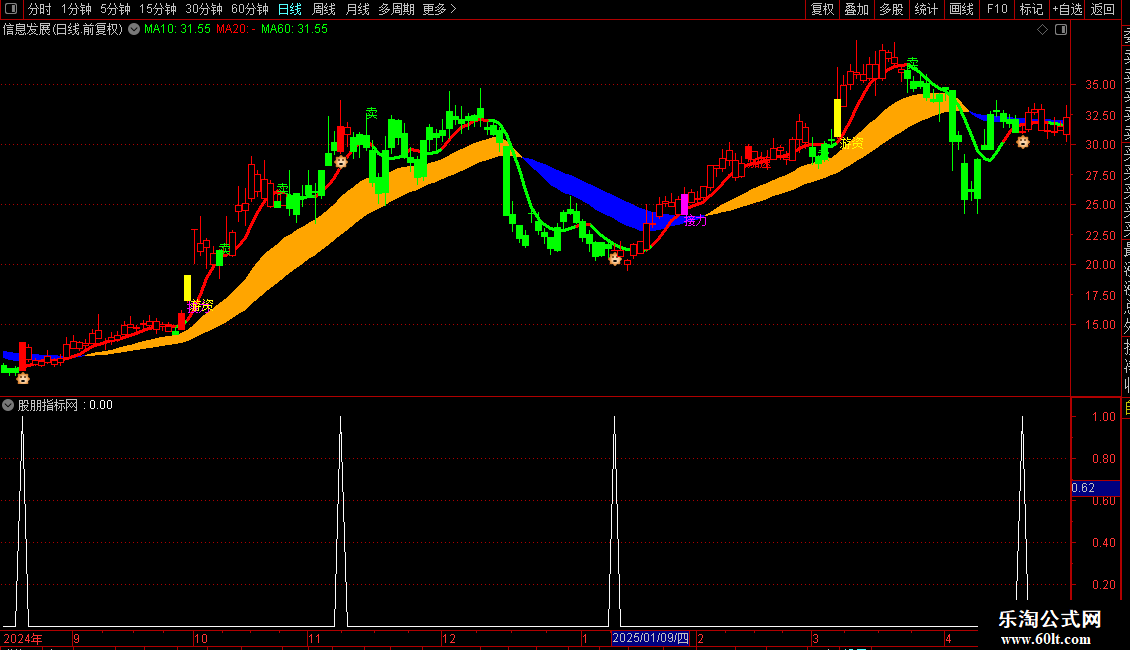1130x650 pixels.
Task: Toggle the left sidebar panel icon
Action: 11,9
